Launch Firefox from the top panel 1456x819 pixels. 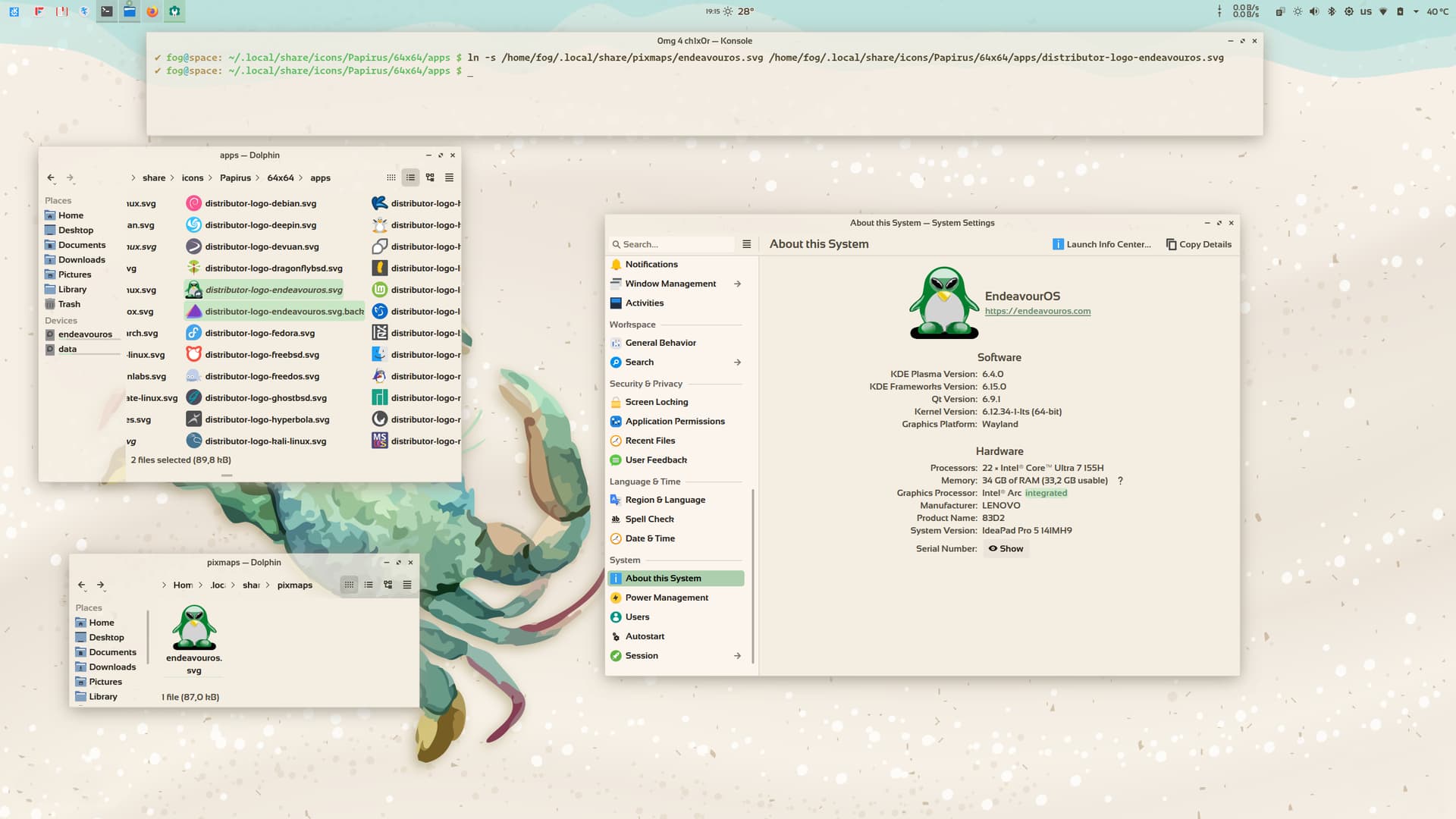pyautogui.click(x=152, y=11)
